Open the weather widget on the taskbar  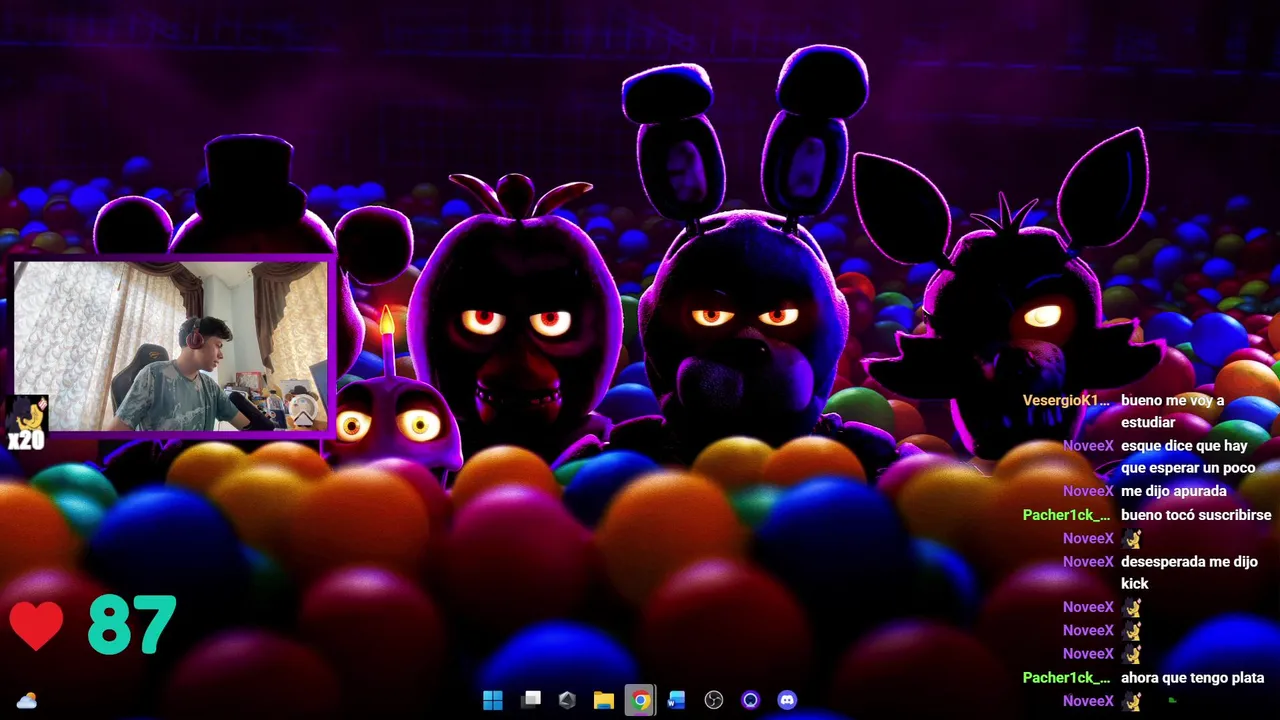click(27, 701)
